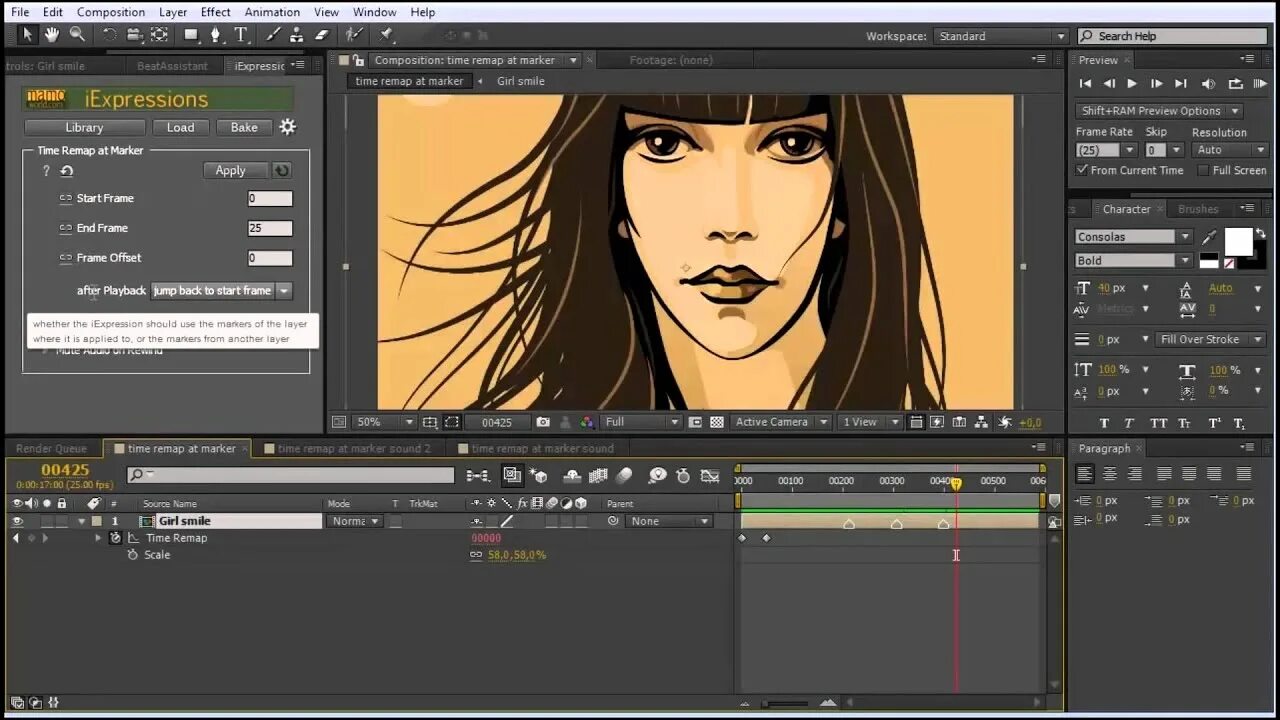Click the End Frame input field

point(270,228)
